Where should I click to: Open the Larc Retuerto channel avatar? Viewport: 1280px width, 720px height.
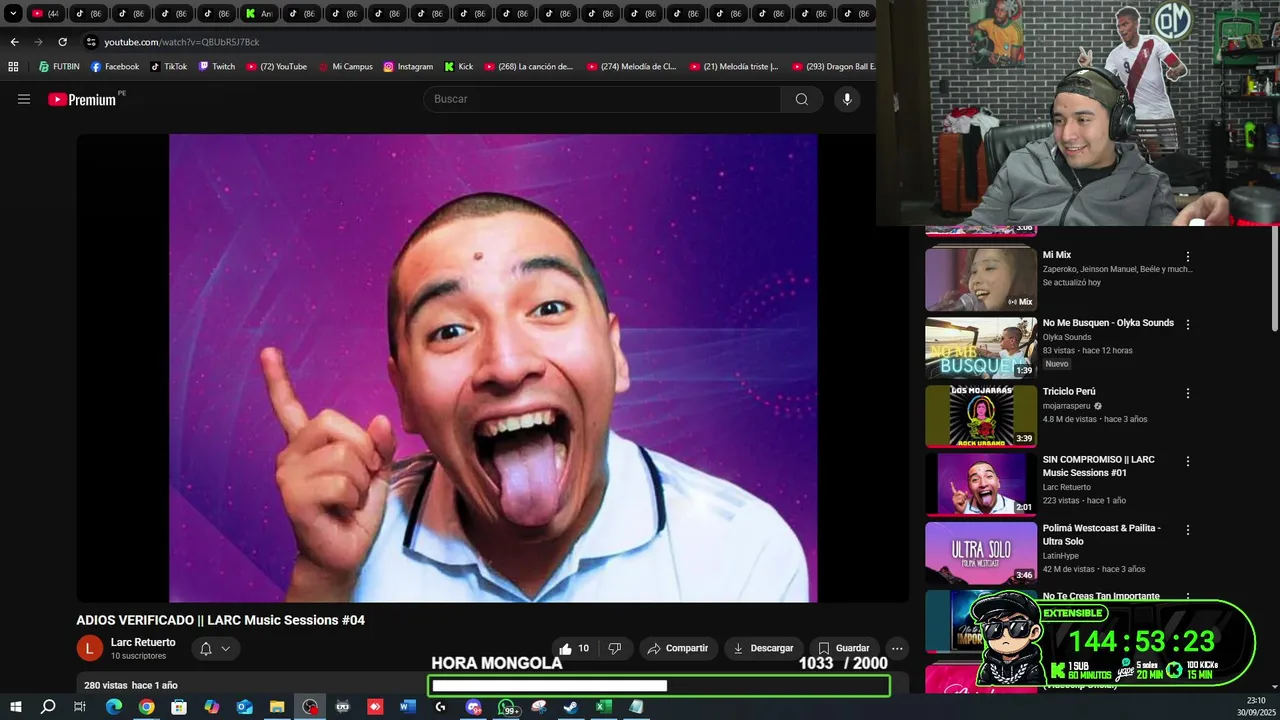click(90, 648)
